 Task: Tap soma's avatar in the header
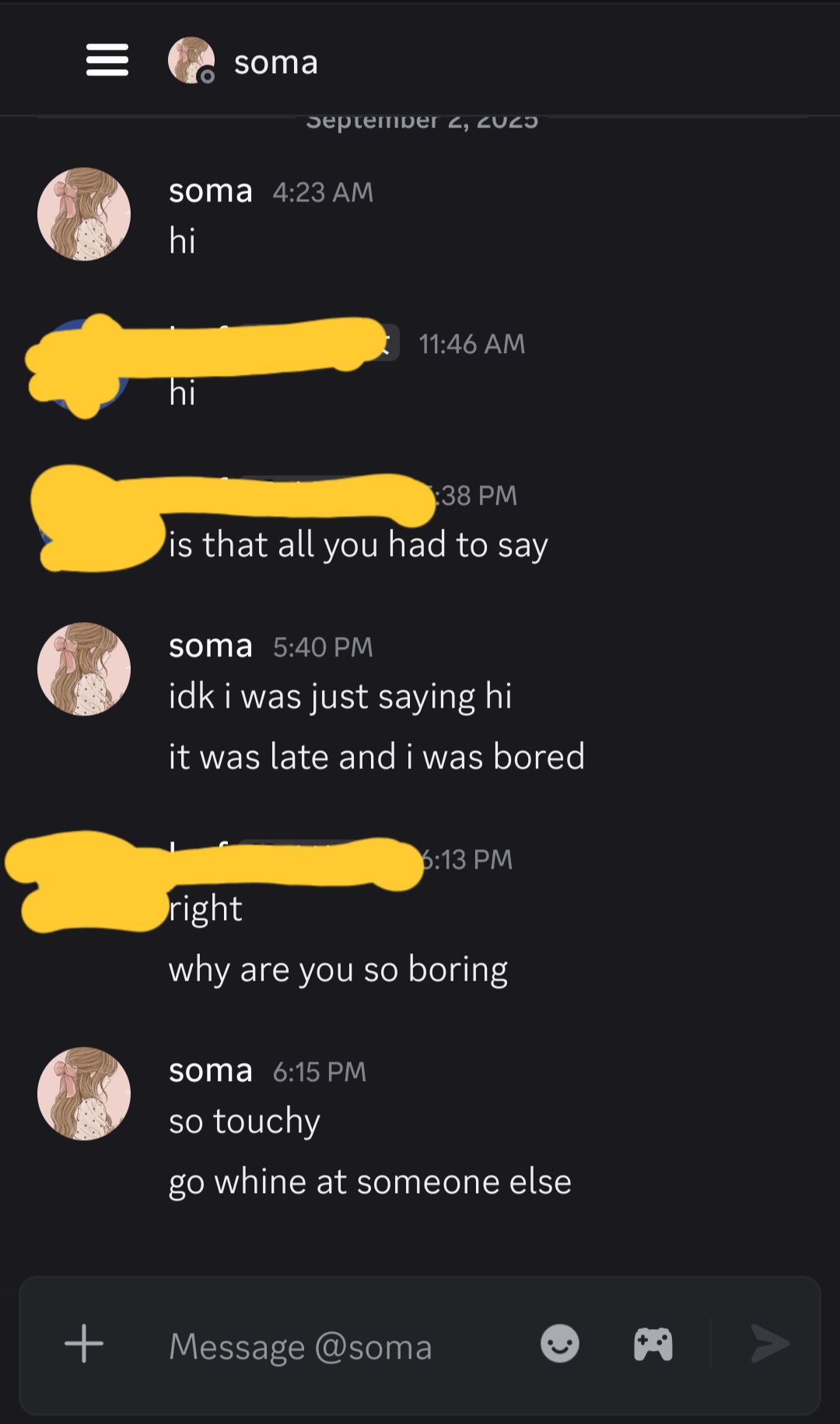click(x=191, y=61)
